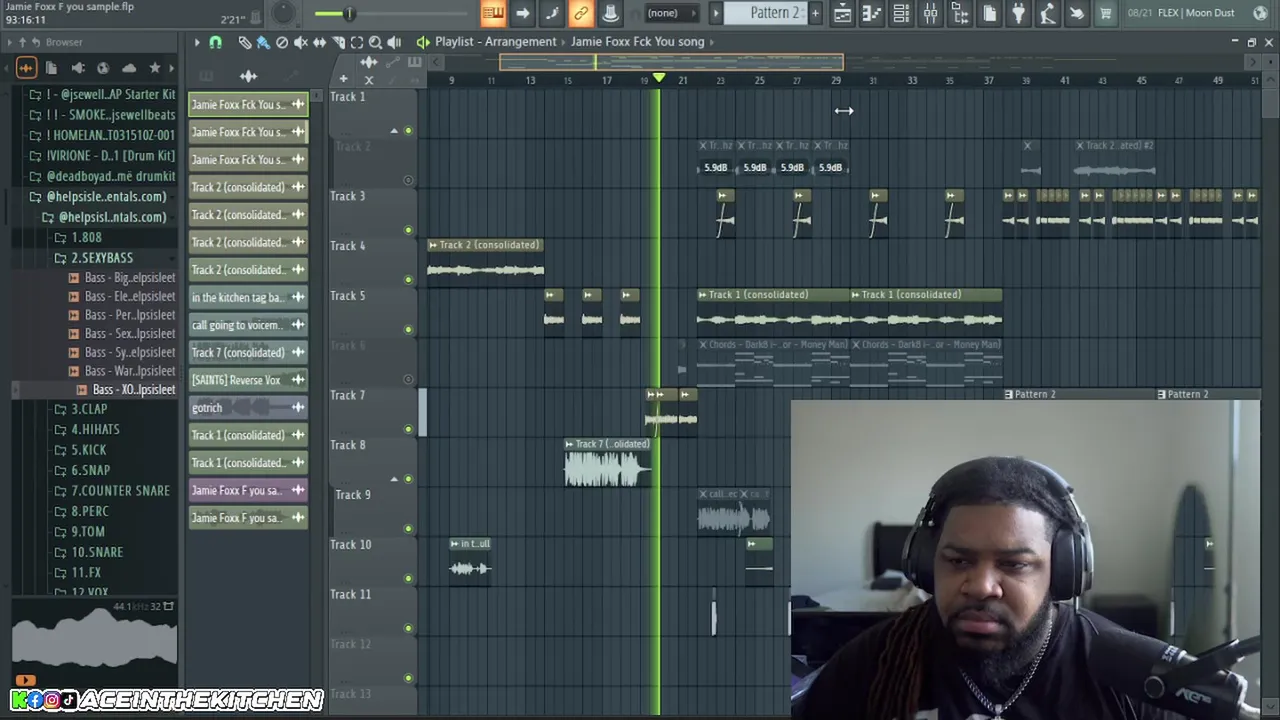This screenshot has width=1280, height=720.
Task: Unmute the disabled Track 6 switch
Action: [x=408, y=379]
